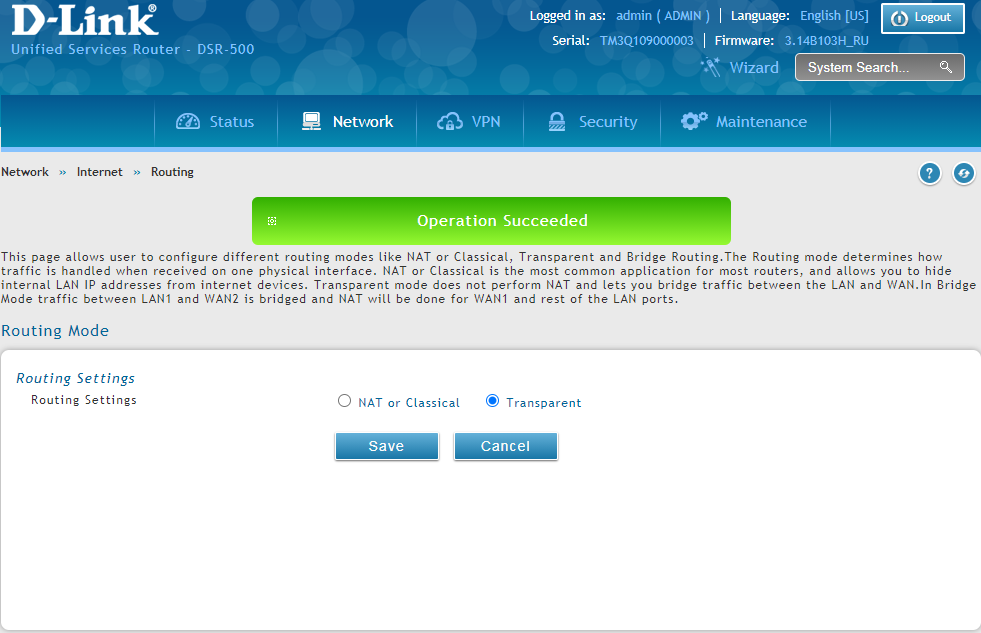Click Routing in the breadcrumb
Viewport: 981px width, 633px height.
point(172,172)
